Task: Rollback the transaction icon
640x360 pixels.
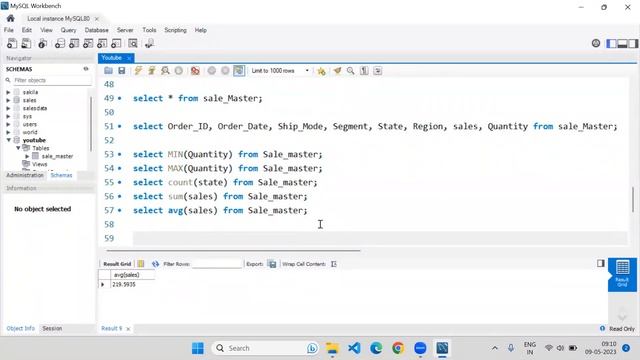Action: [225, 71]
